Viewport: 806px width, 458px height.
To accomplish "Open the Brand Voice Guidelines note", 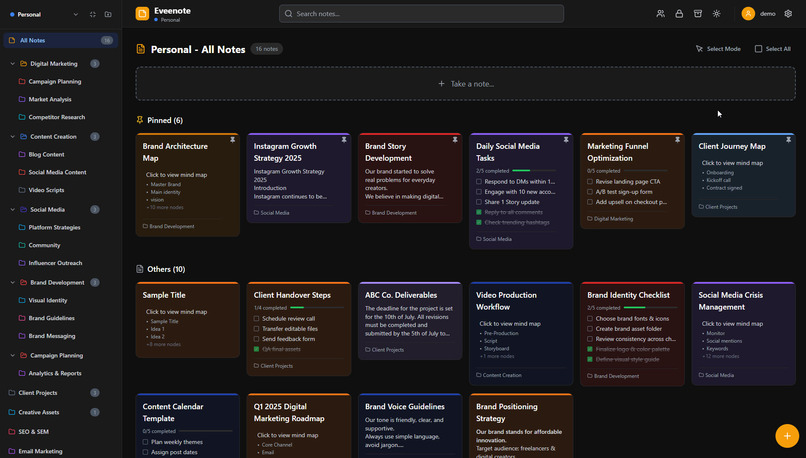I will tap(410, 426).
